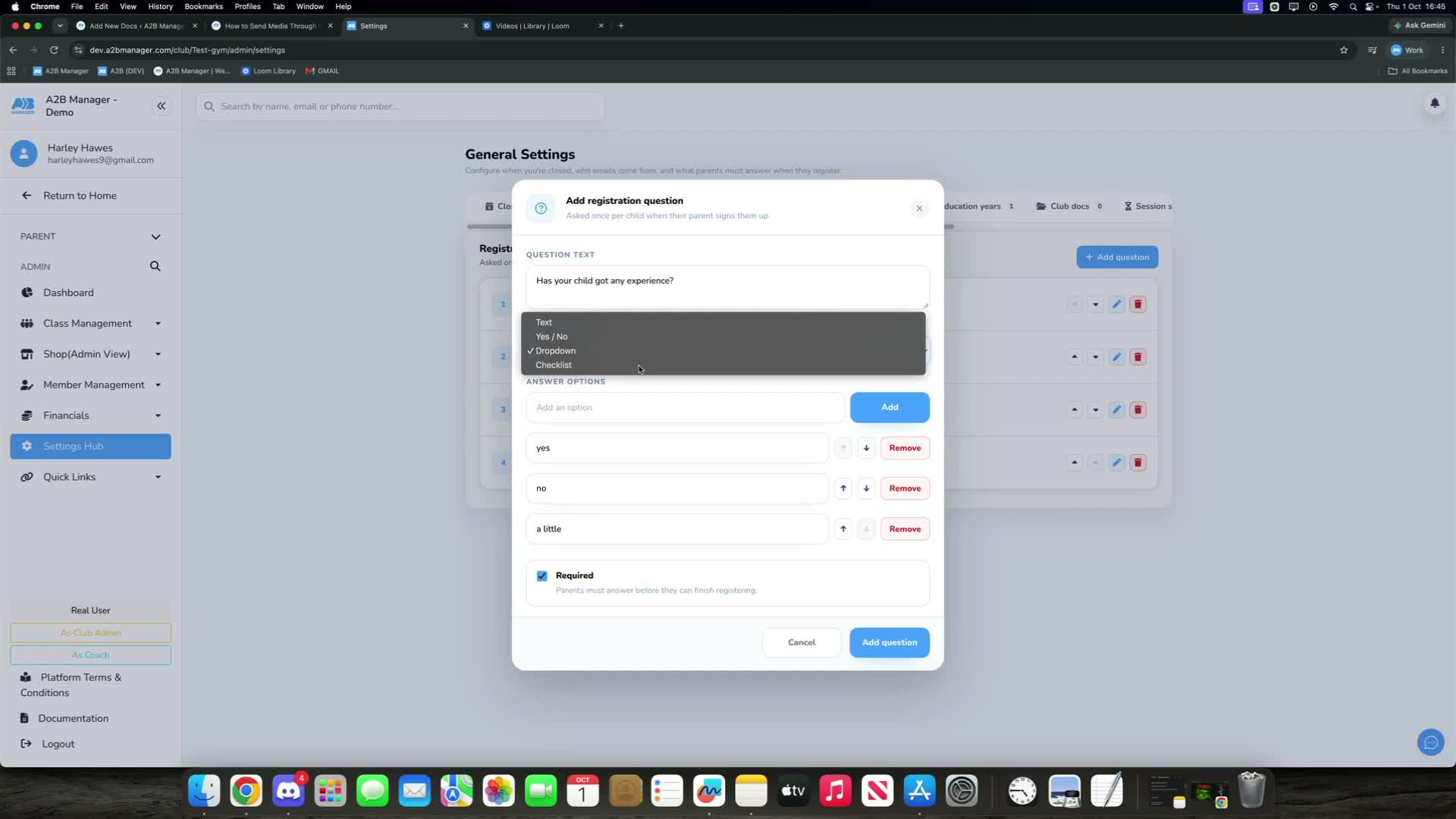
Task: Edit question 1 with pencil icon
Action: click(1116, 304)
